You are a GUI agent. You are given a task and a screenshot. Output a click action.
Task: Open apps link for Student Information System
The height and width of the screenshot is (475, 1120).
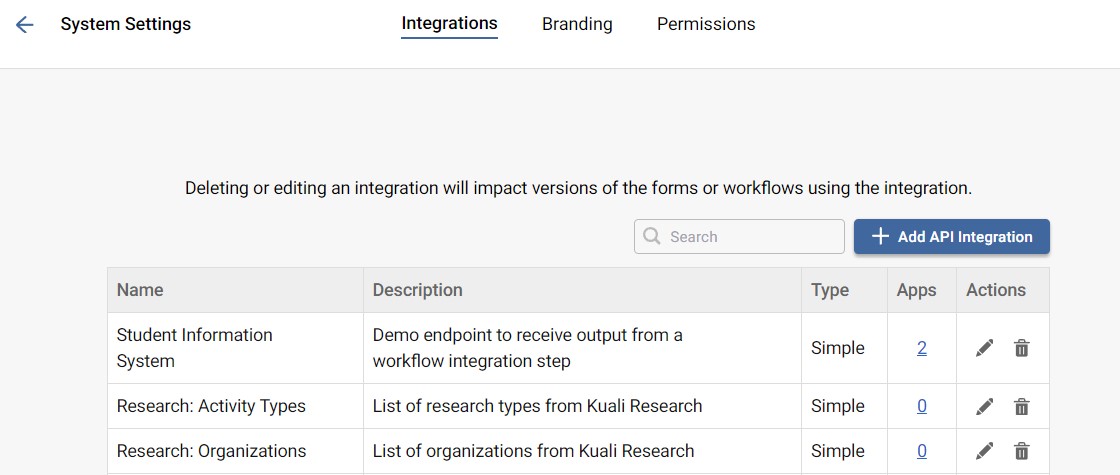pos(922,348)
